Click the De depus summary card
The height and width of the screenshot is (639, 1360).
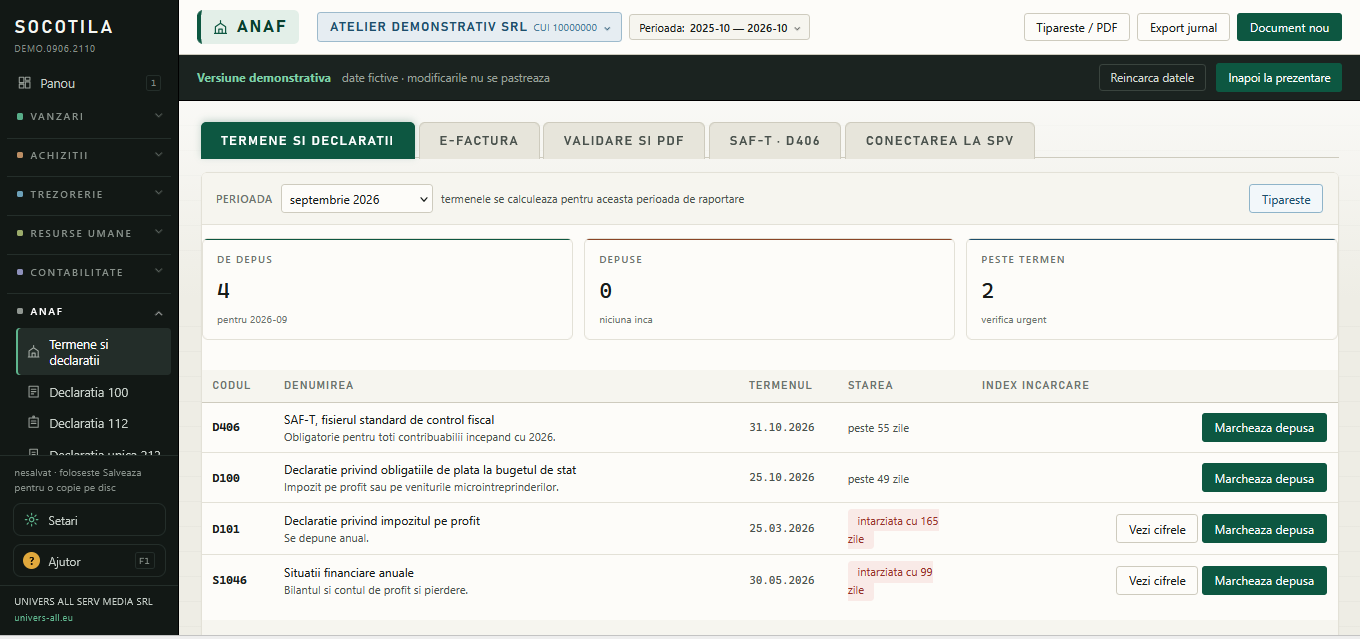click(x=387, y=289)
